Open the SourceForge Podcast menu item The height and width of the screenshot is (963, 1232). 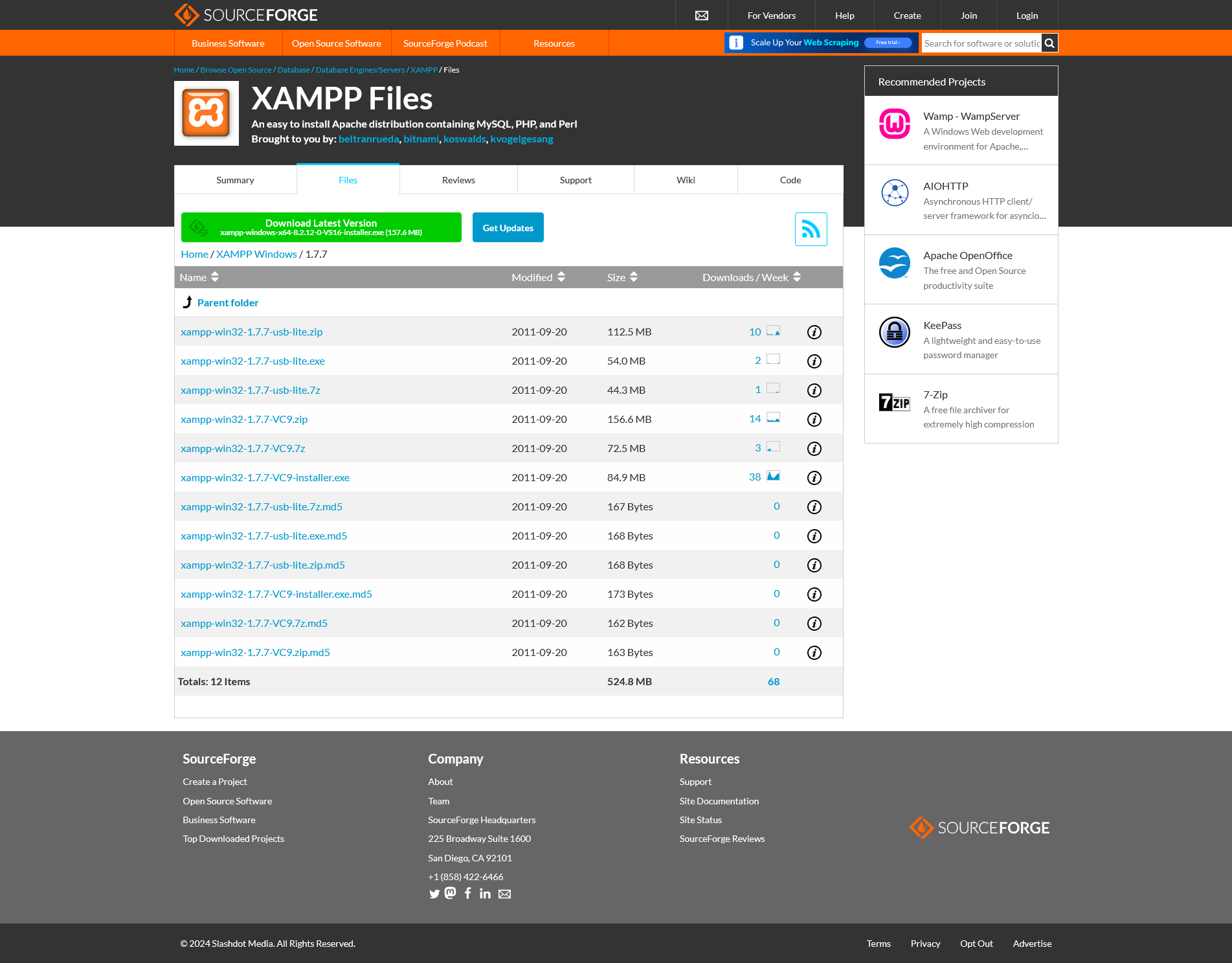[445, 43]
